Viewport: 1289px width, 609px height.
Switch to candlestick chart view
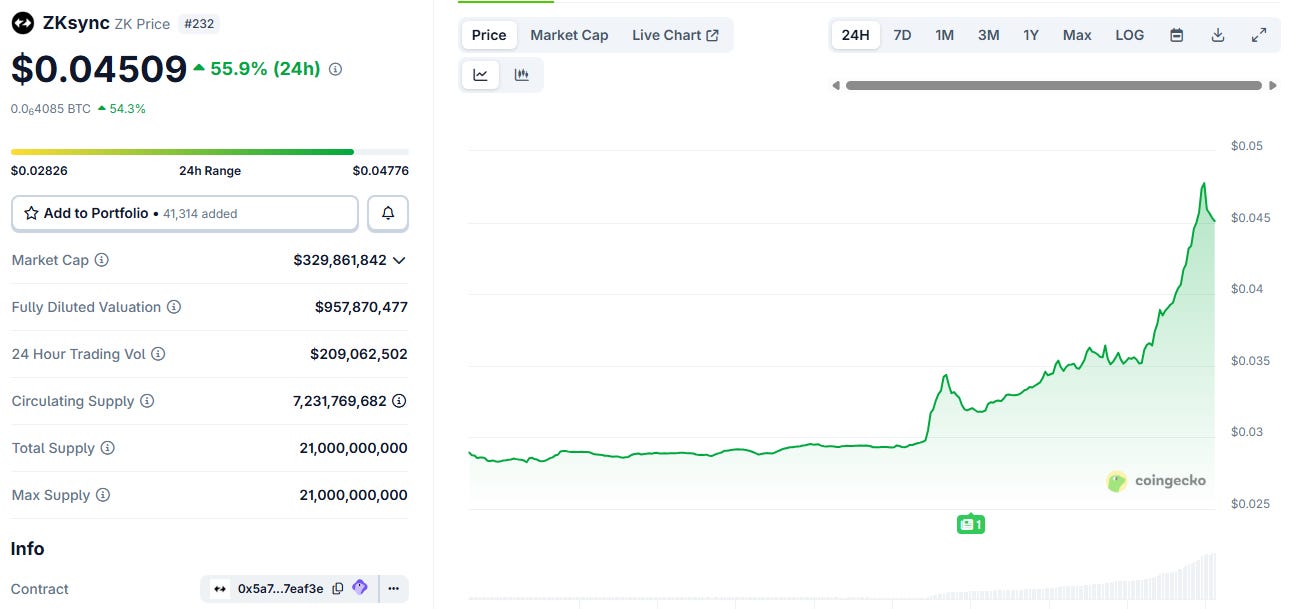tap(522, 75)
